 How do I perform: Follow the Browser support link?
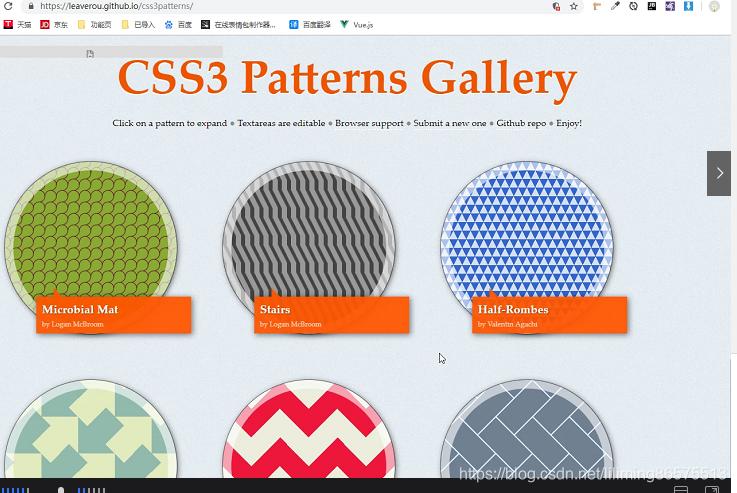[x=369, y=123]
